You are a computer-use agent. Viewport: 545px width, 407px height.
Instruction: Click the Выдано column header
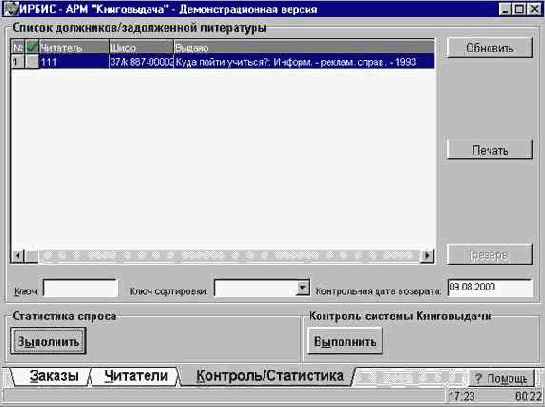click(x=304, y=47)
